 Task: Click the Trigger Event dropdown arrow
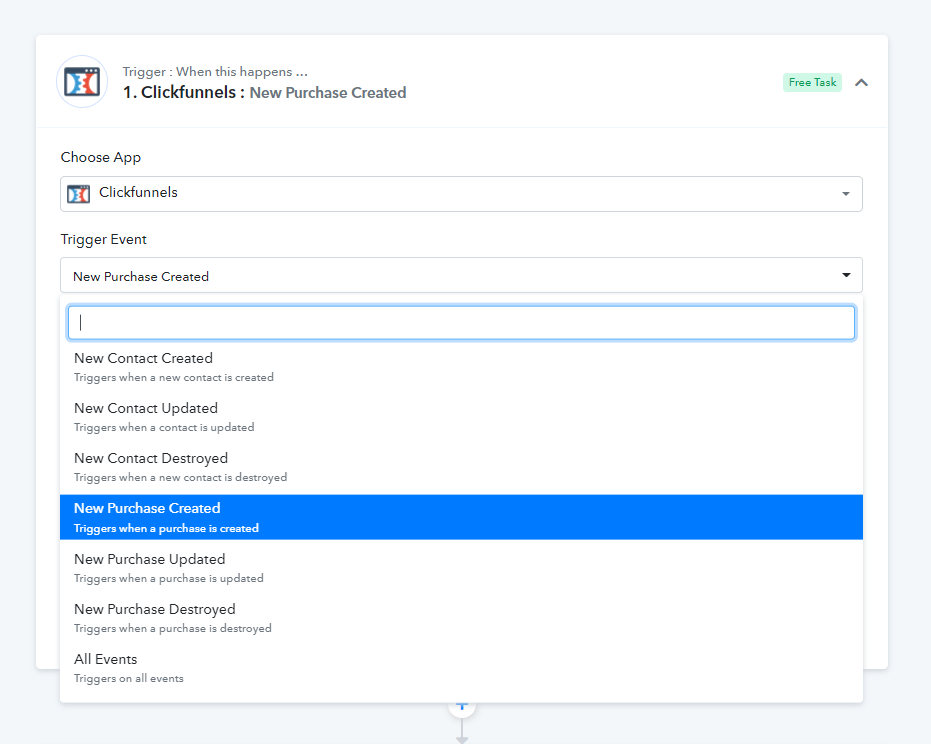click(x=846, y=275)
